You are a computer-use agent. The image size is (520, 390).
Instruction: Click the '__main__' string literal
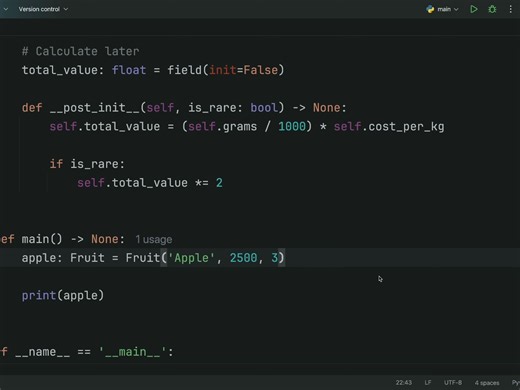pos(132,352)
